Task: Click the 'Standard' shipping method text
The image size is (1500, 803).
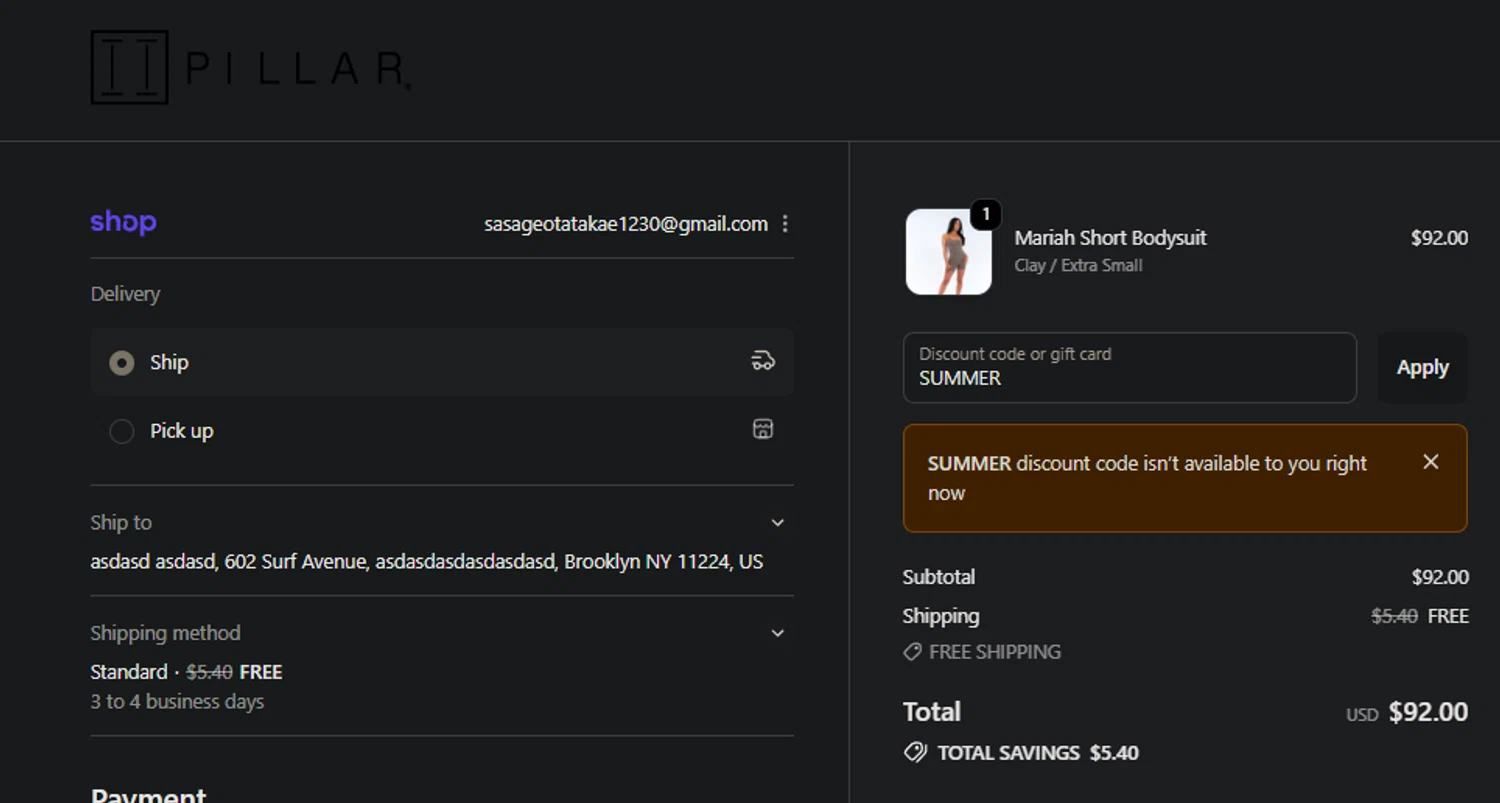Action: (x=129, y=672)
